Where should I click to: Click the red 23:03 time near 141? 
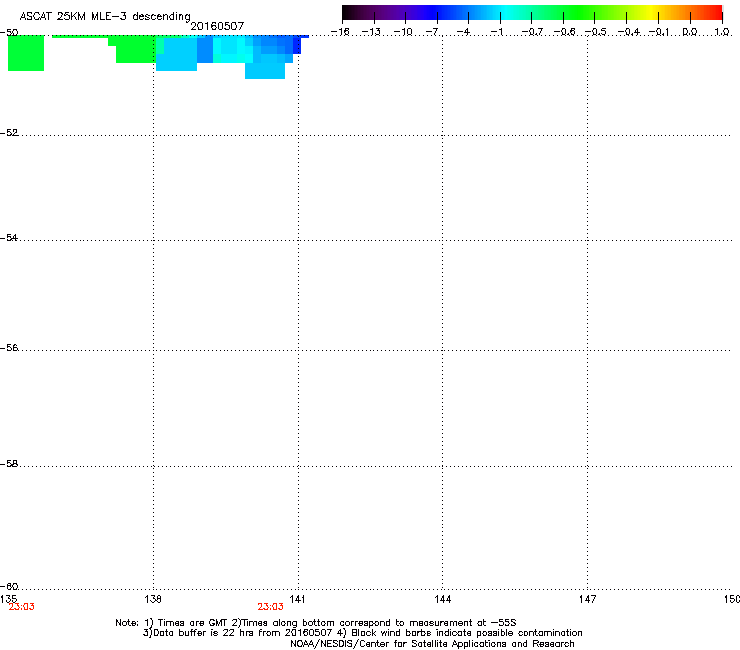click(270, 607)
